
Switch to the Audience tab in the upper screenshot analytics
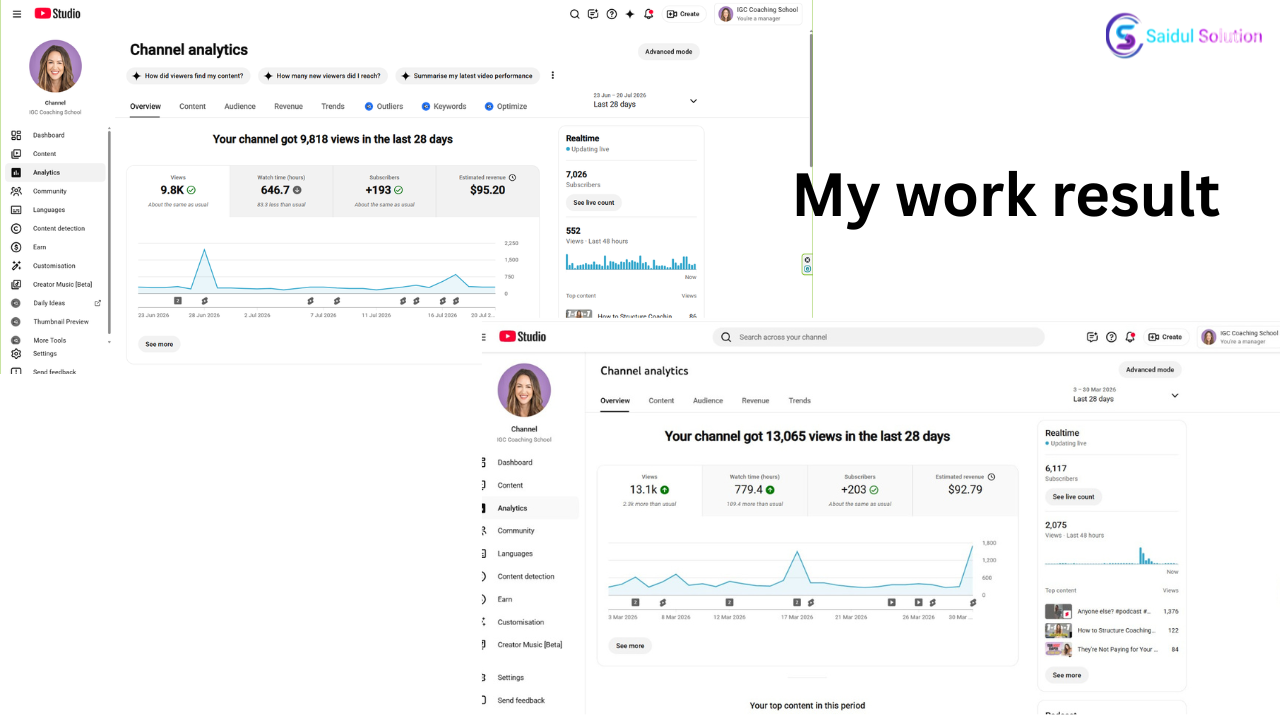click(x=240, y=106)
